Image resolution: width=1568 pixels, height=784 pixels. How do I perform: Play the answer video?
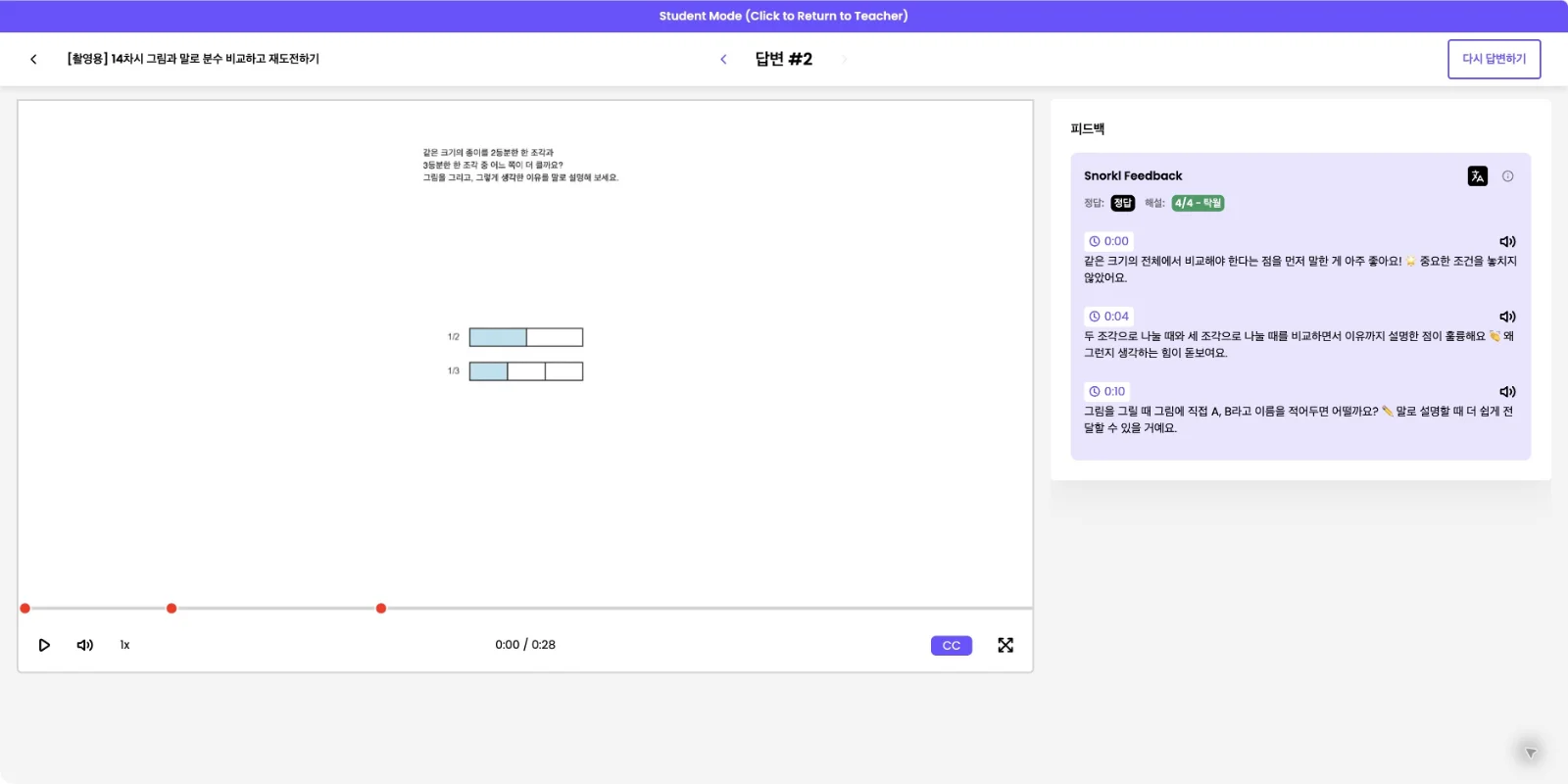pos(44,645)
